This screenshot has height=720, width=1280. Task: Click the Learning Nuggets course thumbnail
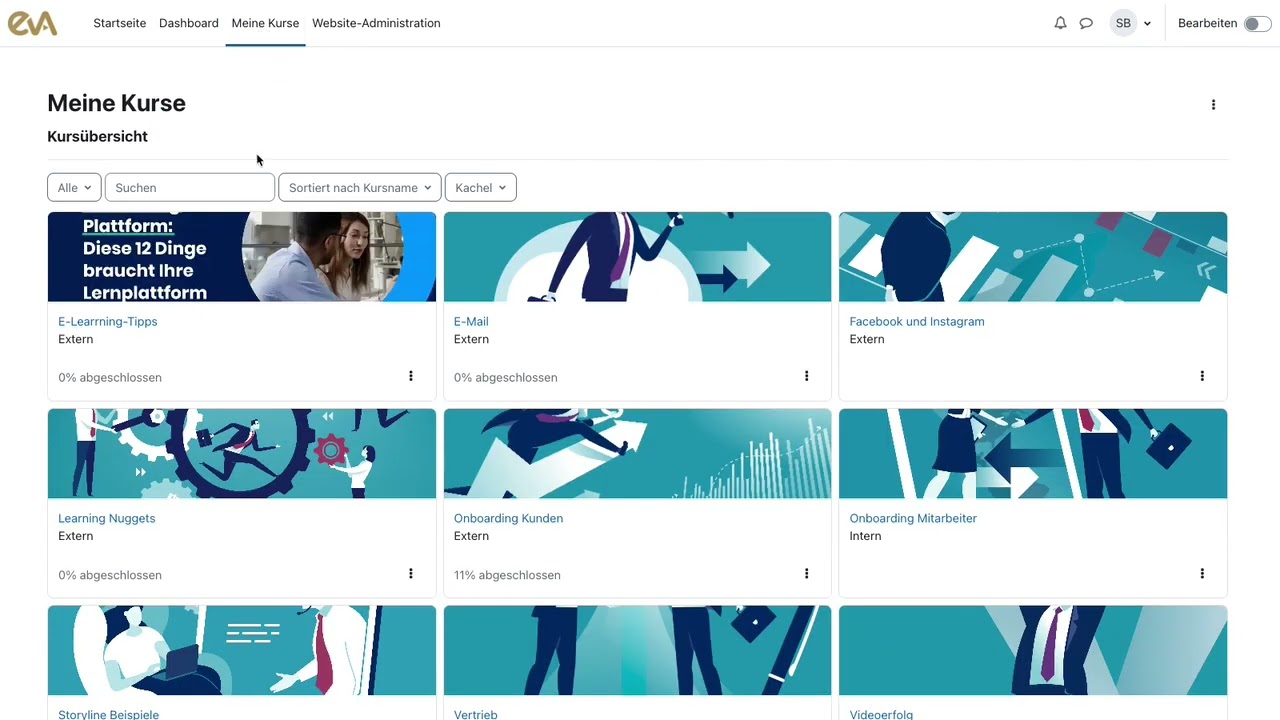[242, 454]
